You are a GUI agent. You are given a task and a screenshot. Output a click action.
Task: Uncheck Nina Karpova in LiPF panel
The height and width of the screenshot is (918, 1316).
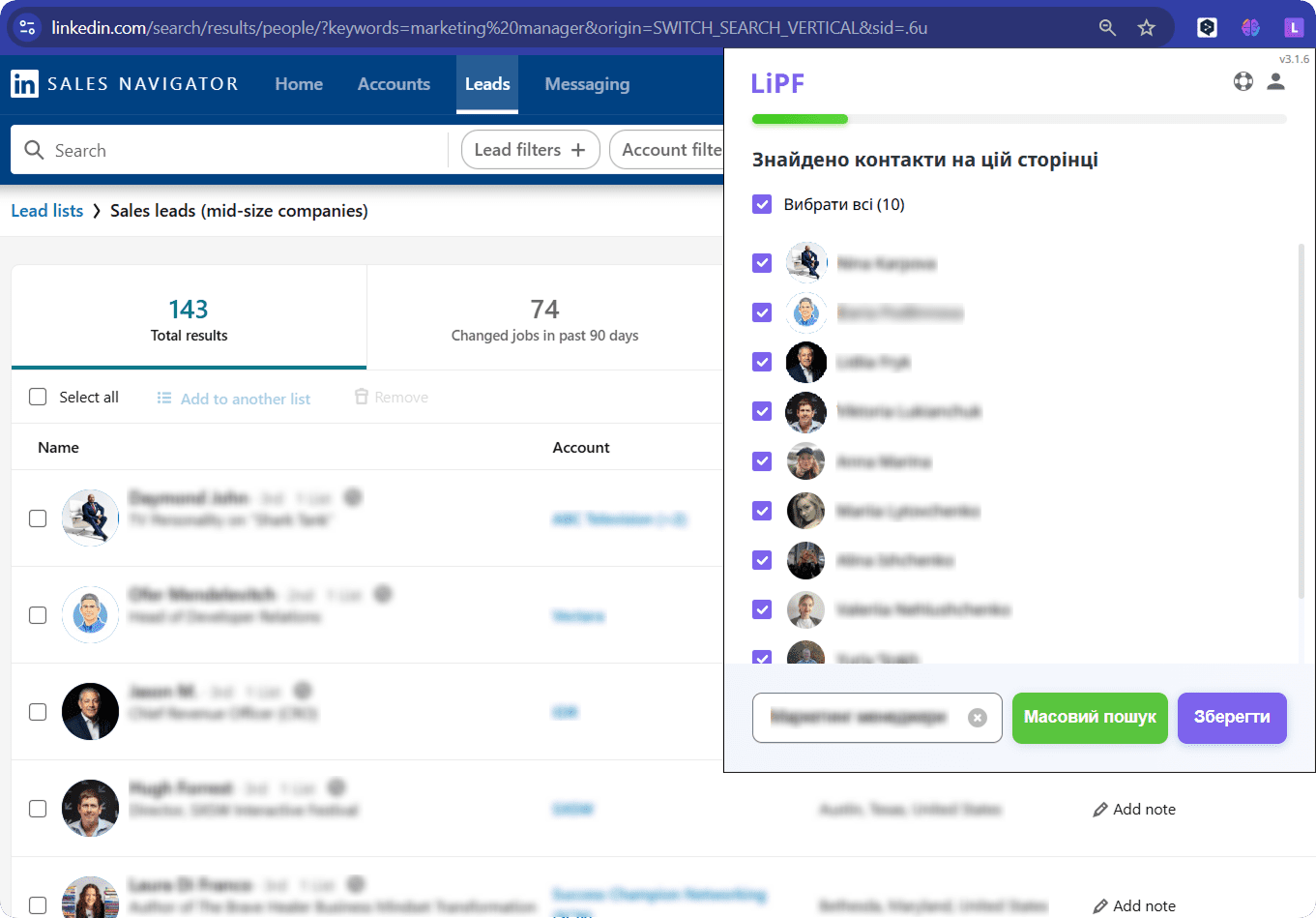762,262
